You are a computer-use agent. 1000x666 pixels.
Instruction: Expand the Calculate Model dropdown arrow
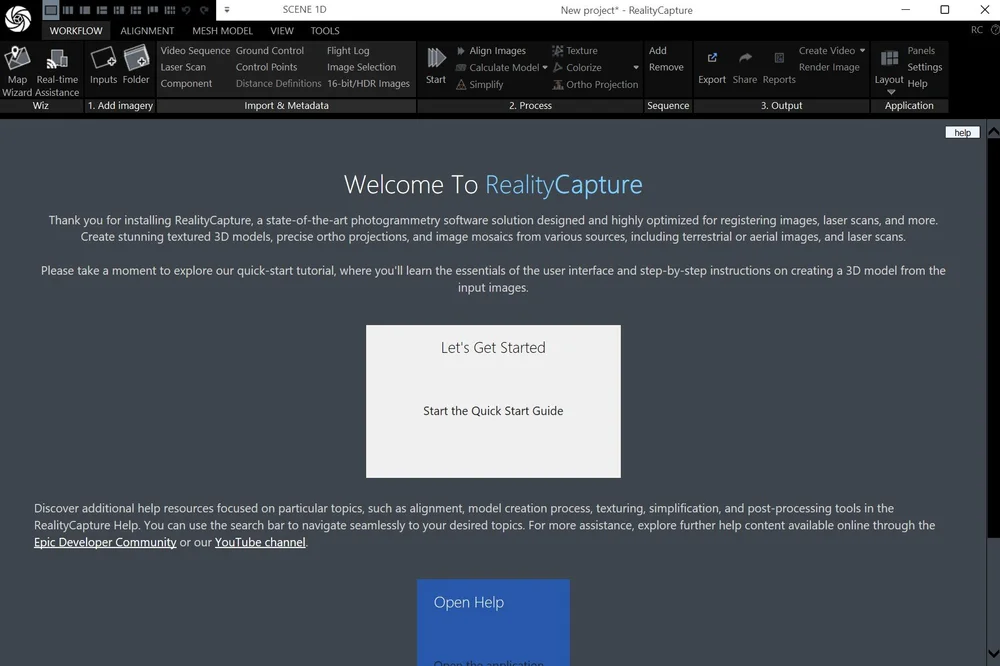tap(545, 68)
